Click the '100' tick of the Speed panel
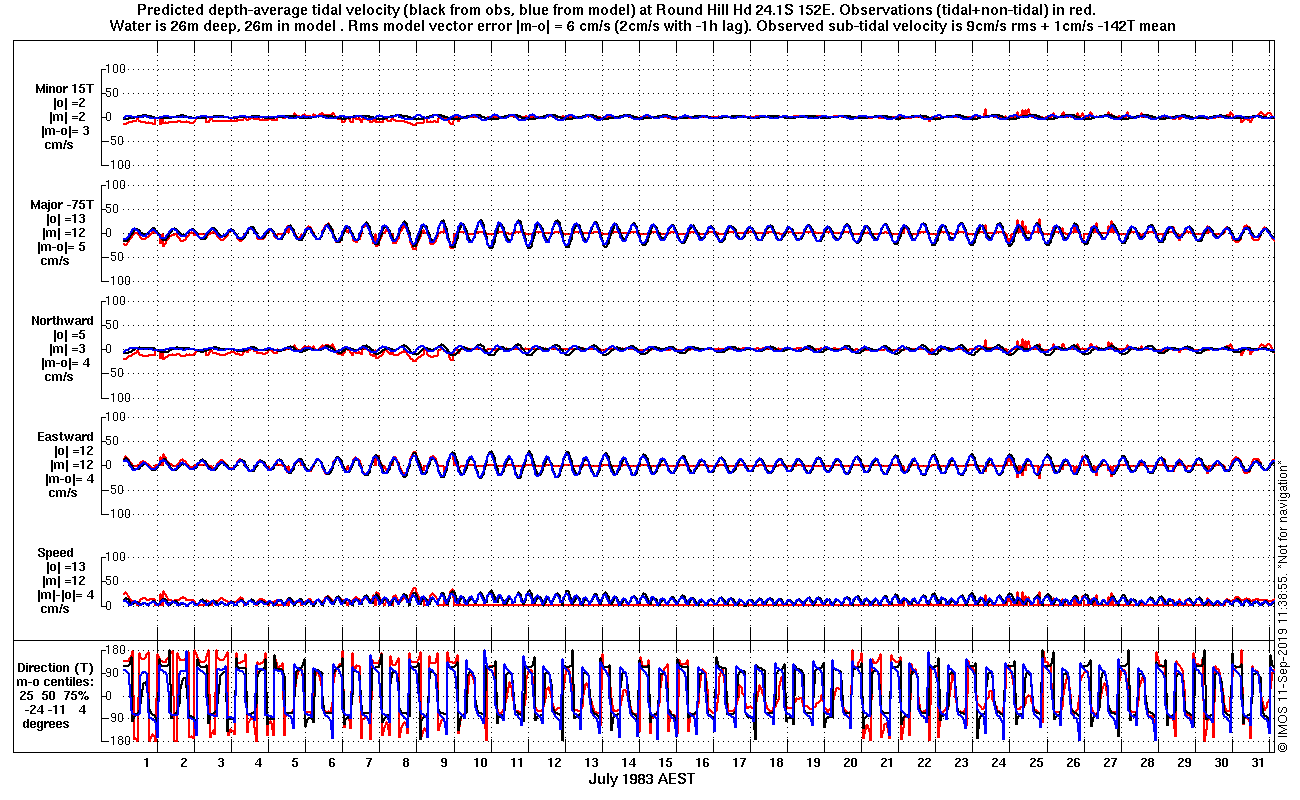 pyautogui.click(x=114, y=556)
